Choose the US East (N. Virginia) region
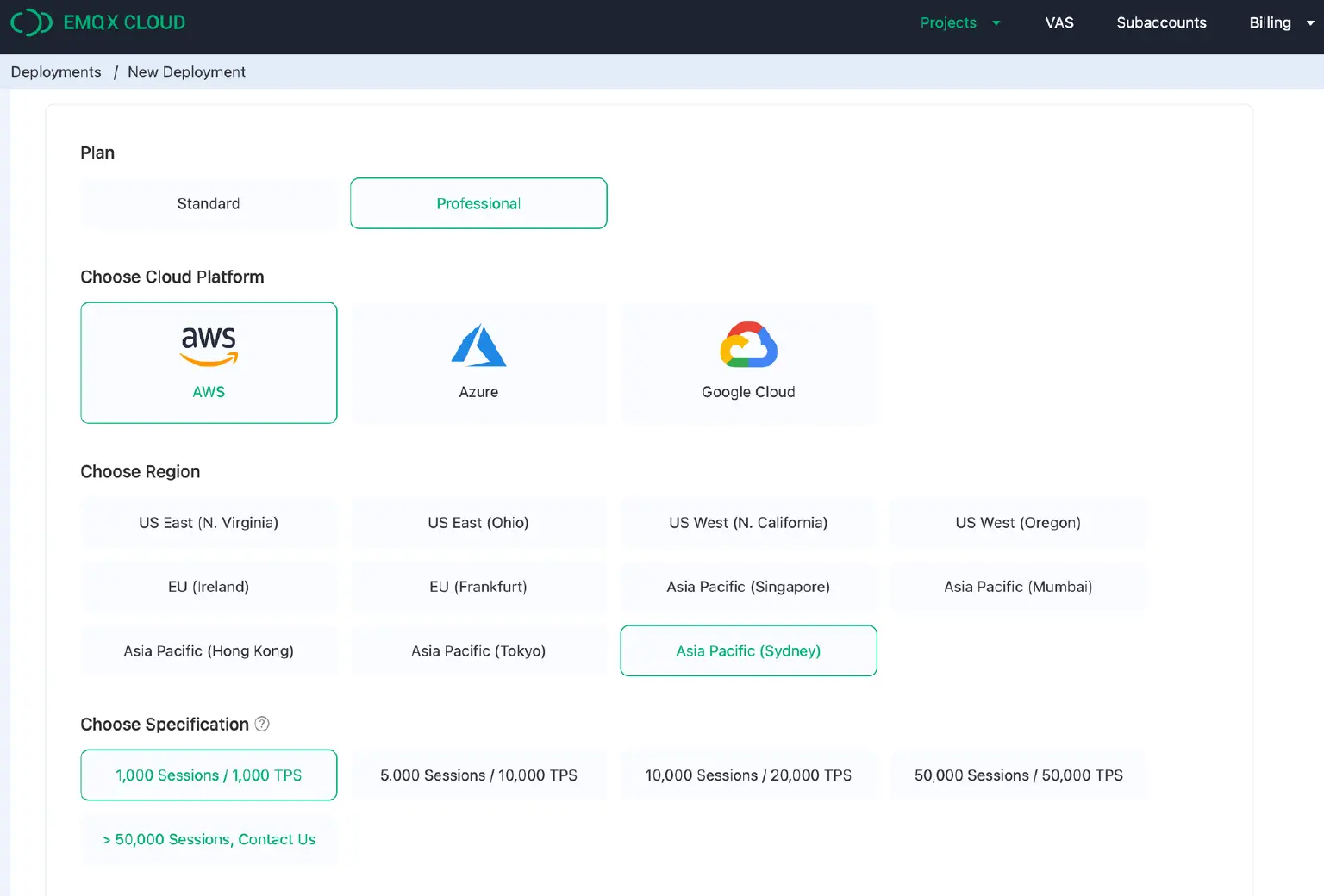Screen dimensions: 1324x896 209,523
